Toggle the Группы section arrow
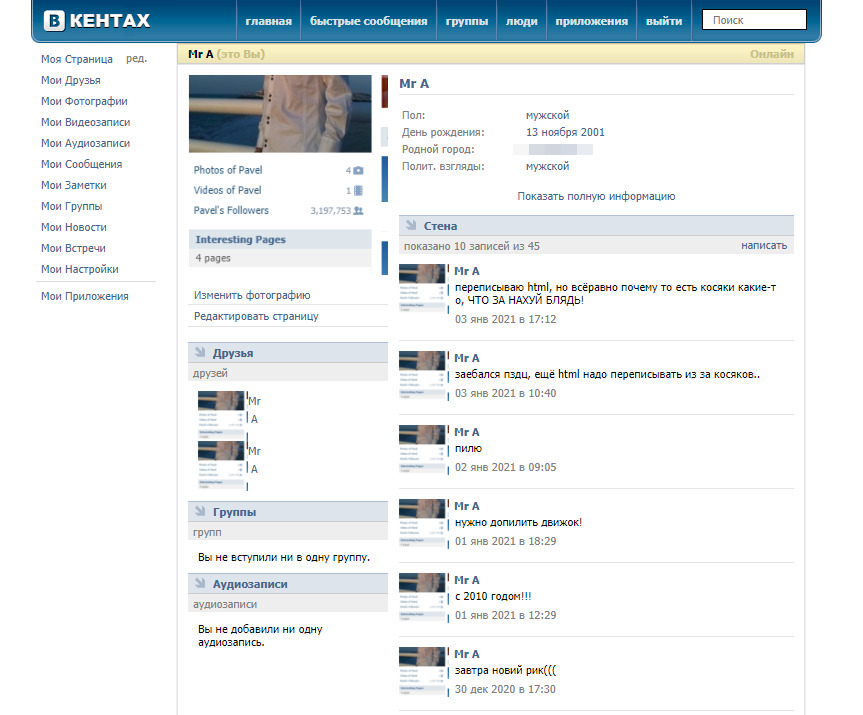Viewport: 863px width, 715px height. [x=198, y=512]
